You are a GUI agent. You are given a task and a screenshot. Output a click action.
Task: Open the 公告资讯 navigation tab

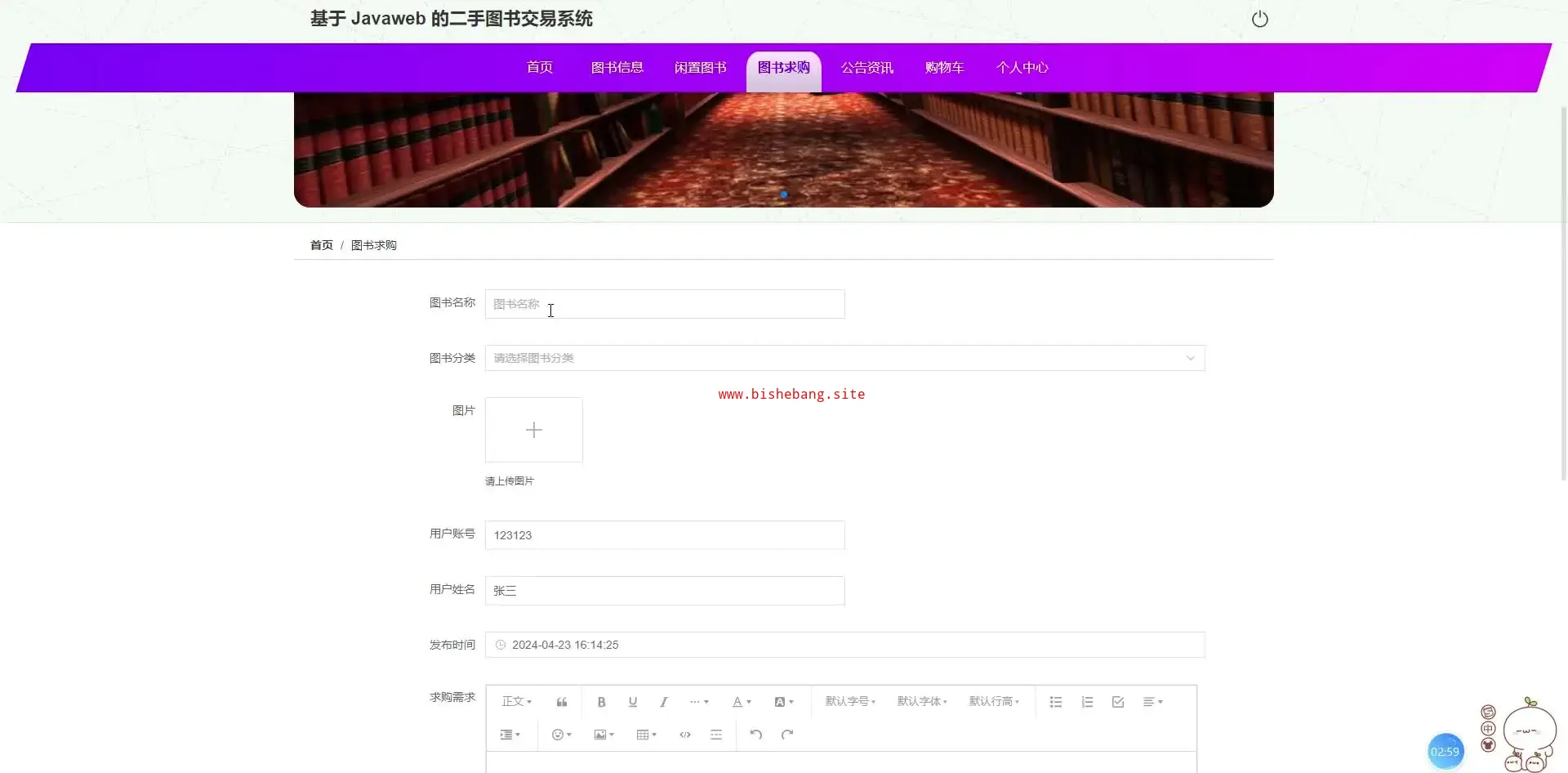pos(867,68)
